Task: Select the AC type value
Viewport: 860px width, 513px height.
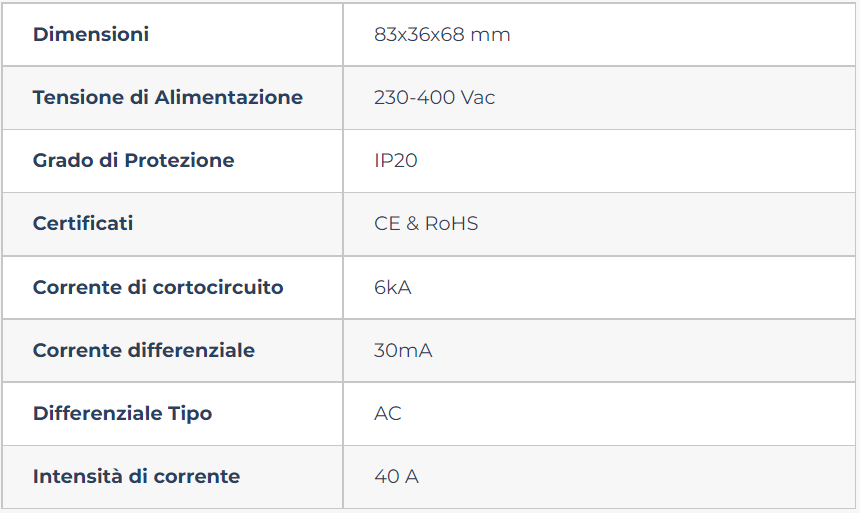Action: point(388,414)
